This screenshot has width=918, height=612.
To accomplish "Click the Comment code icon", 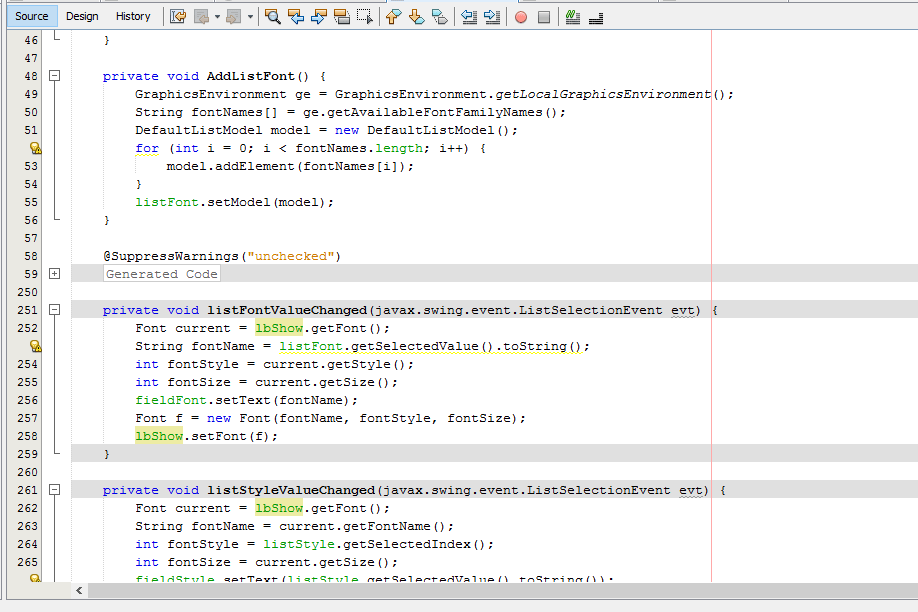I will 571,16.
